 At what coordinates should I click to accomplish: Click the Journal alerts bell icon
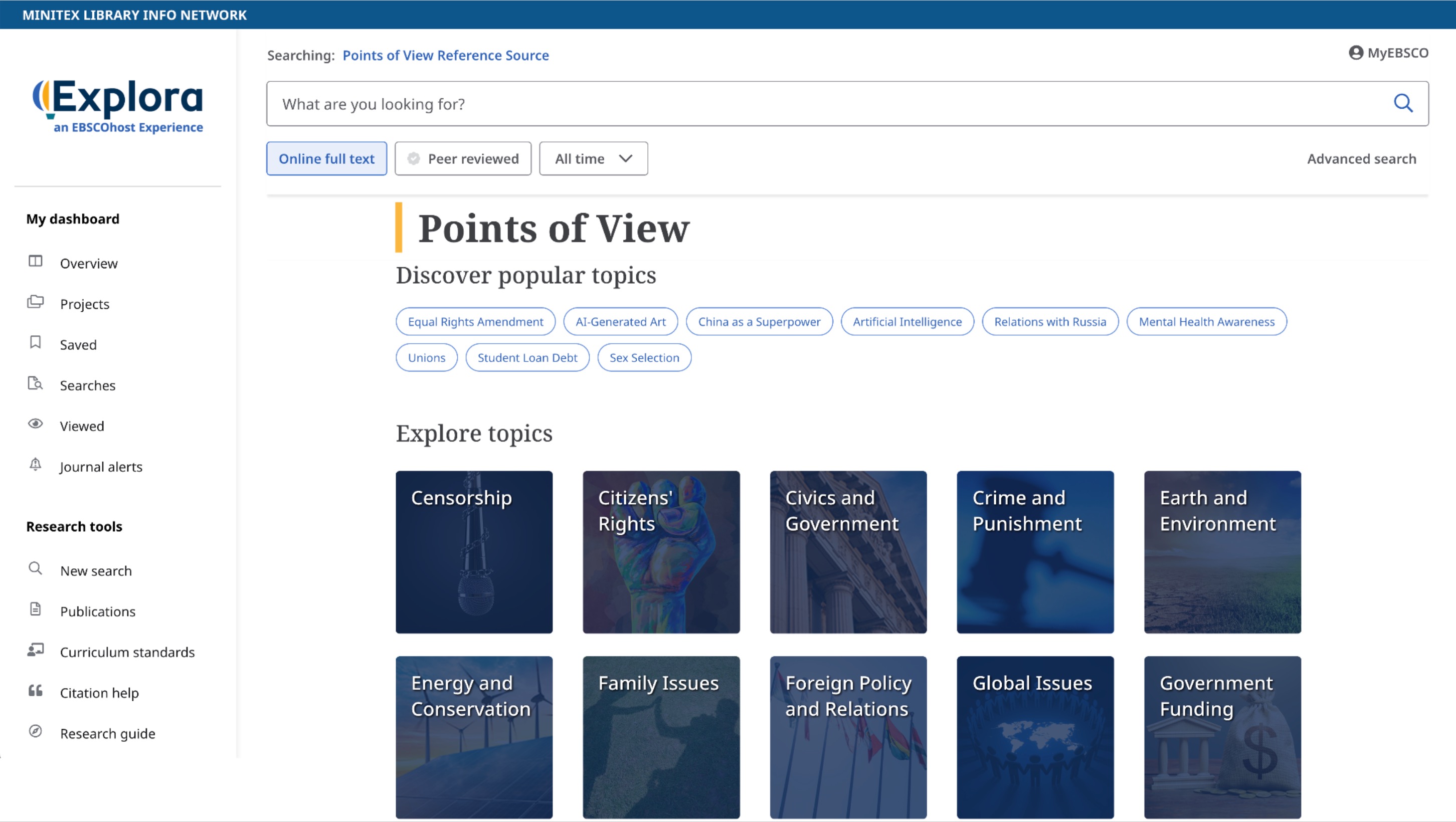[36, 465]
